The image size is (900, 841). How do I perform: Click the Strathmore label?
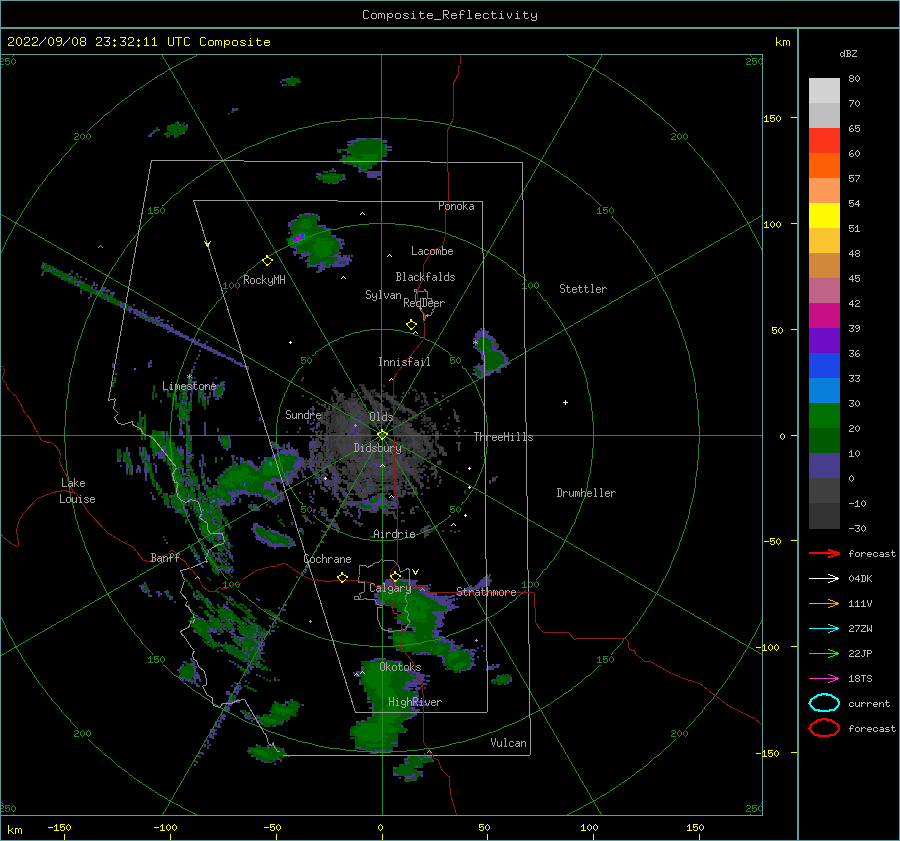pyautogui.click(x=486, y=591)
